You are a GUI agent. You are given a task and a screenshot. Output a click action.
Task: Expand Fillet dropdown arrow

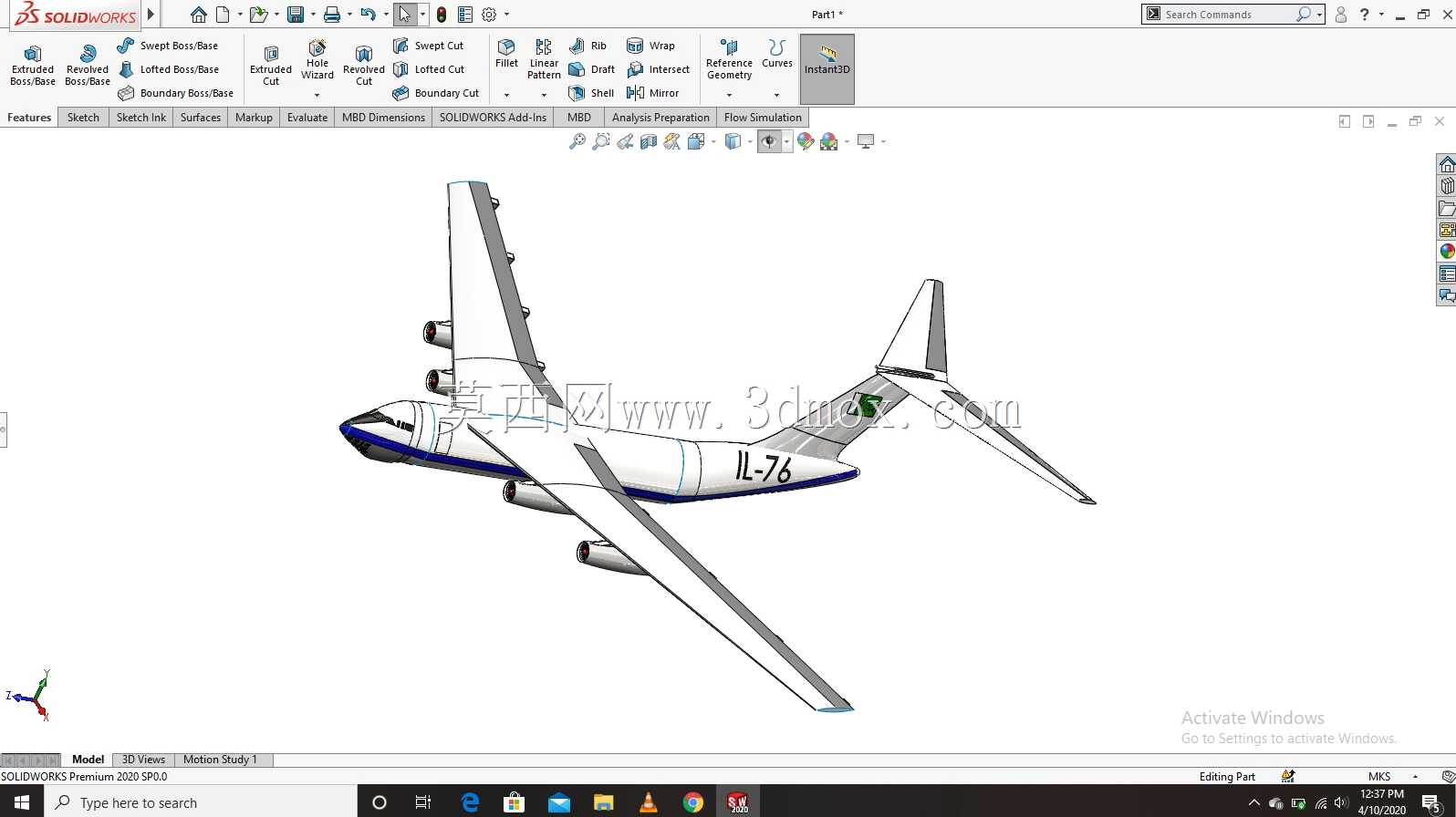[506, 95]
